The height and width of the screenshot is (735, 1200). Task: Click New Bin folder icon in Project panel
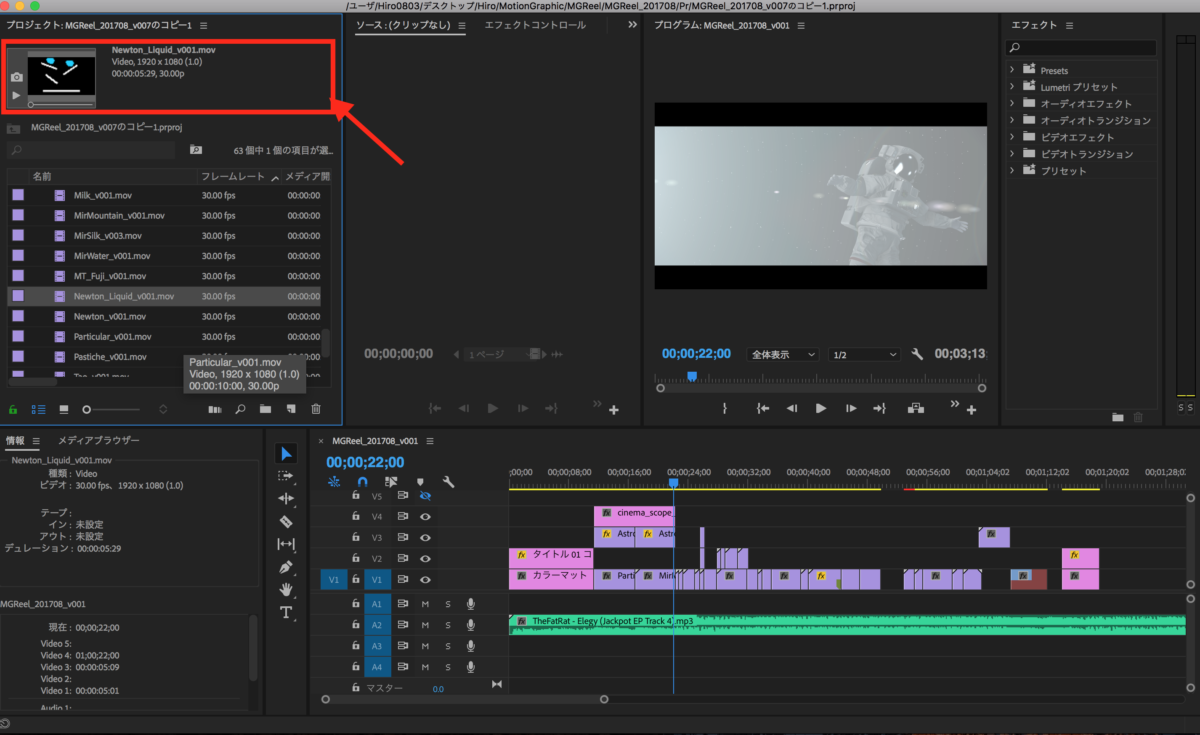pos(265,409)
